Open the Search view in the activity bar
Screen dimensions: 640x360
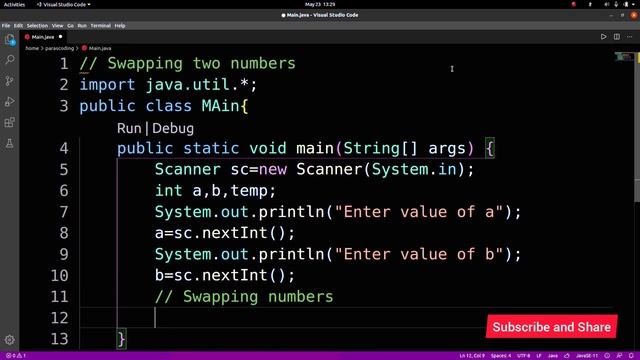coord(10,60)
